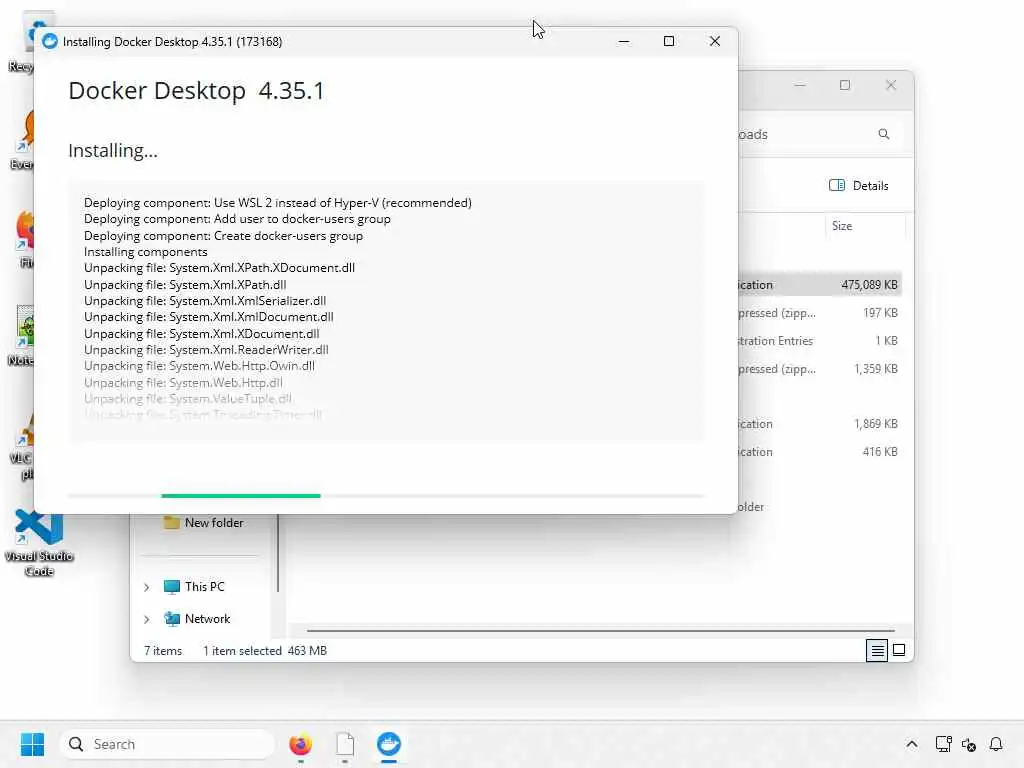The height and width of the screenshot is (768, 1024).
Task: Select the 197 KB compressed file row
Action: [x=820, y=313]
